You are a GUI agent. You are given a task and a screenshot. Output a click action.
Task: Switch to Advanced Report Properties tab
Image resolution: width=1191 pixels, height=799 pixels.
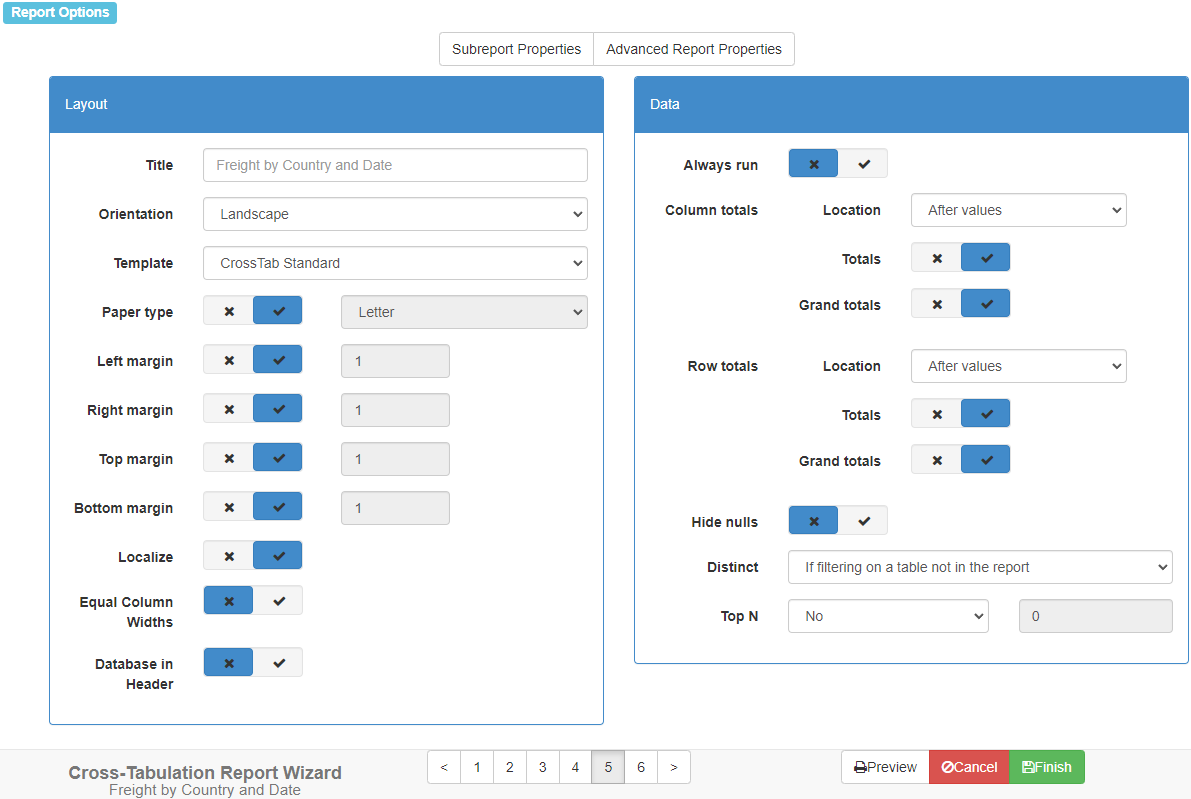[x=693, y=49]
